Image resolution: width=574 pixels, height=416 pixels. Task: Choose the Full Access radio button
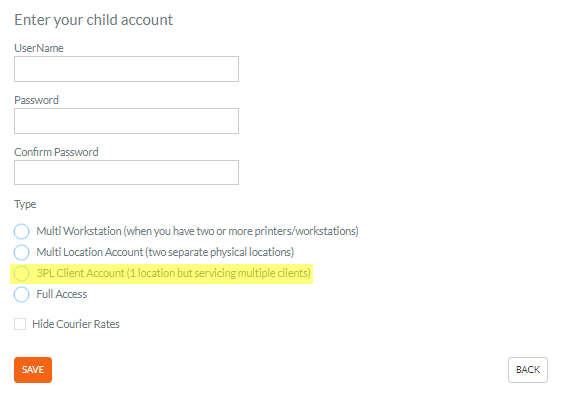[x=21, y=294]
